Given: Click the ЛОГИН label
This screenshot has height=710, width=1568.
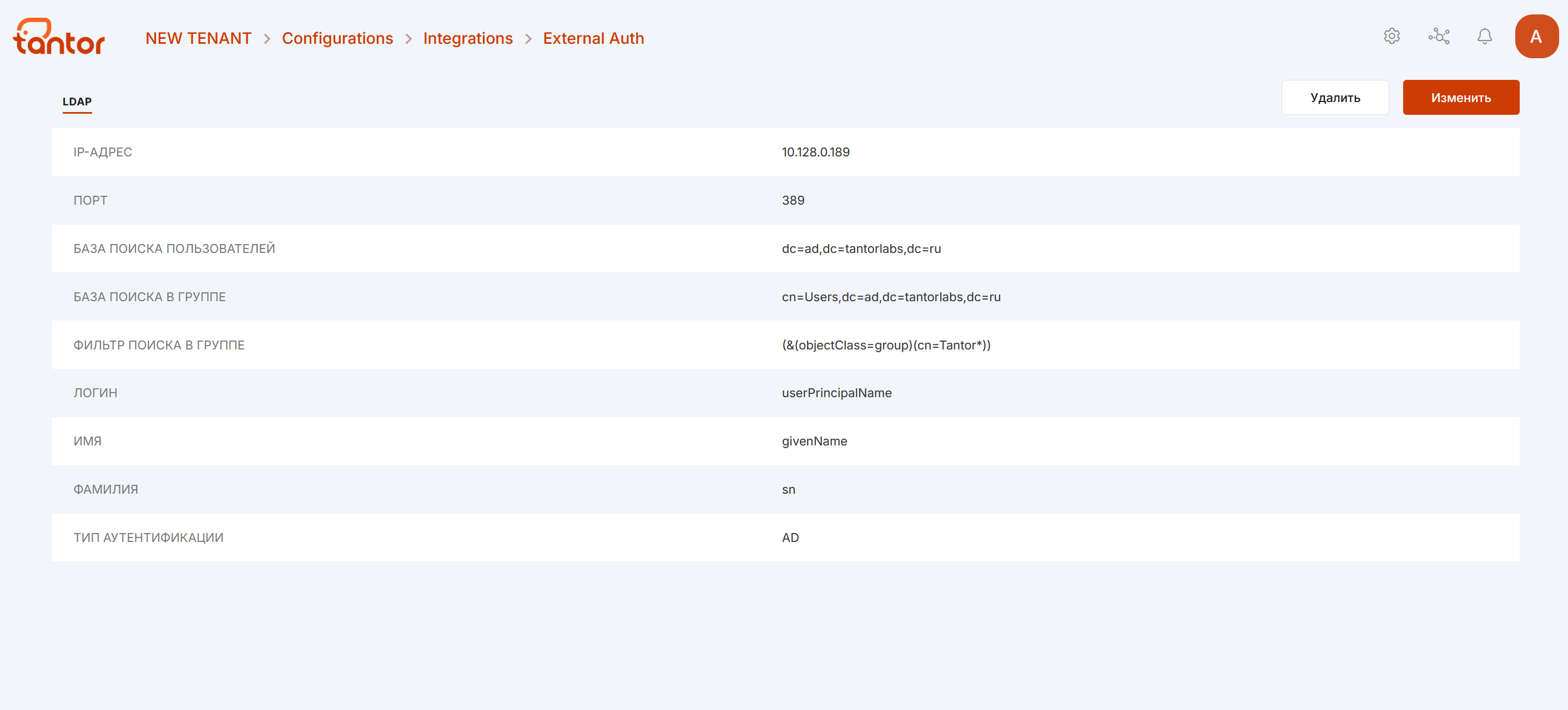Looking at the screenshot, I should [x=95, y=393].
